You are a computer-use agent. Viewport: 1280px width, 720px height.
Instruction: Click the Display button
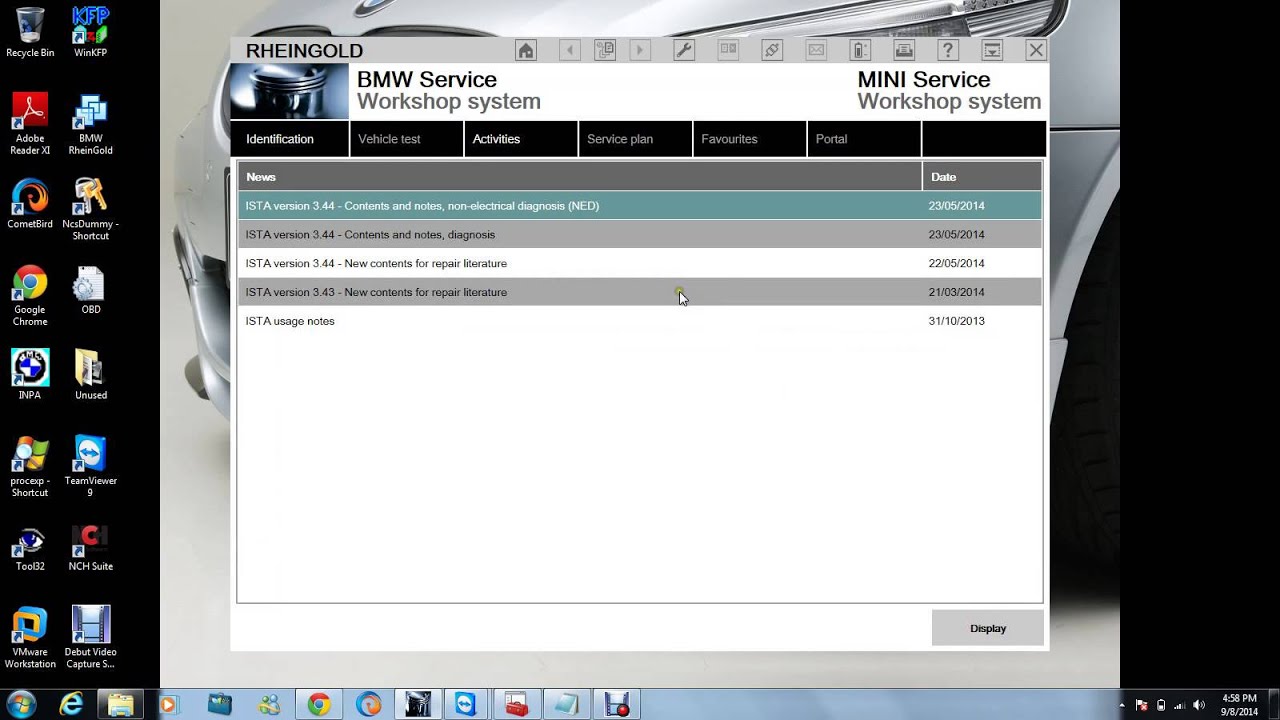click(988, 628)
